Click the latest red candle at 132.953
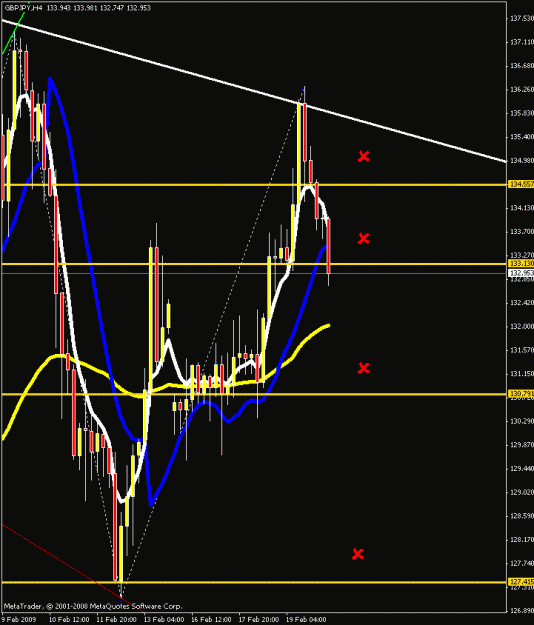The height and width of the screenshot is (625, 534). [x=329, y=246]
